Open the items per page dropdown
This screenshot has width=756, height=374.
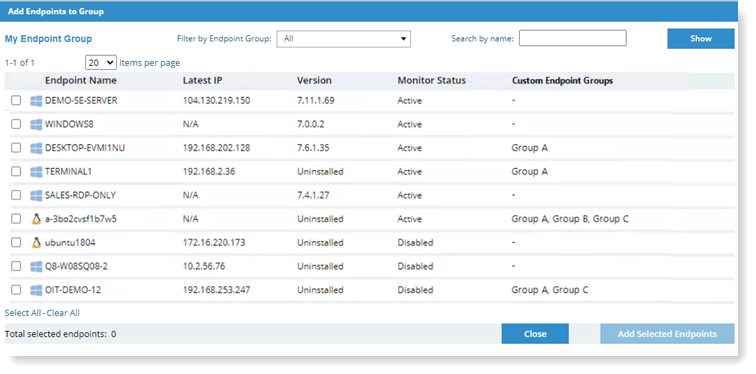[101, 63]
